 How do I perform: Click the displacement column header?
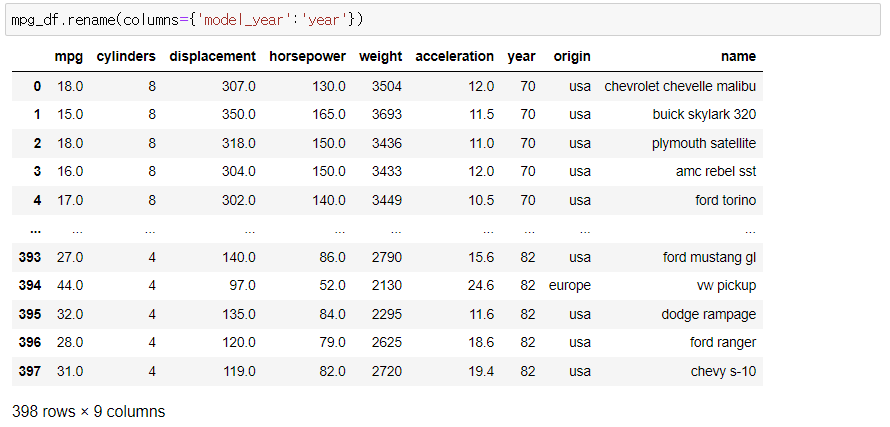(212, 57)
